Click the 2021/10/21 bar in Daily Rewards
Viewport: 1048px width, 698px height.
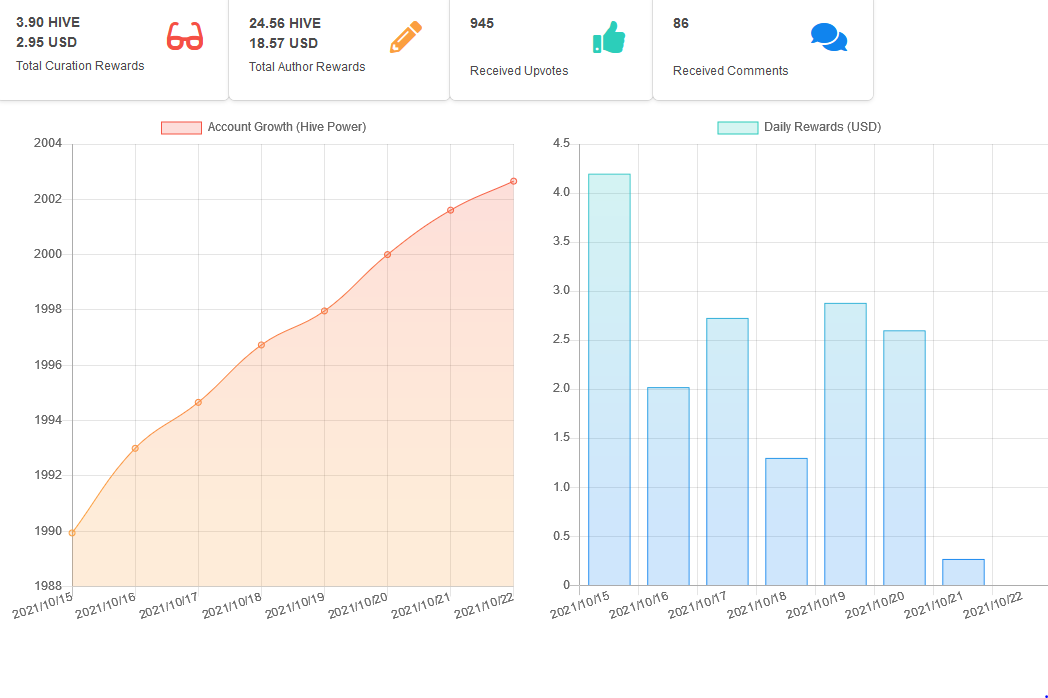(963, 572)
